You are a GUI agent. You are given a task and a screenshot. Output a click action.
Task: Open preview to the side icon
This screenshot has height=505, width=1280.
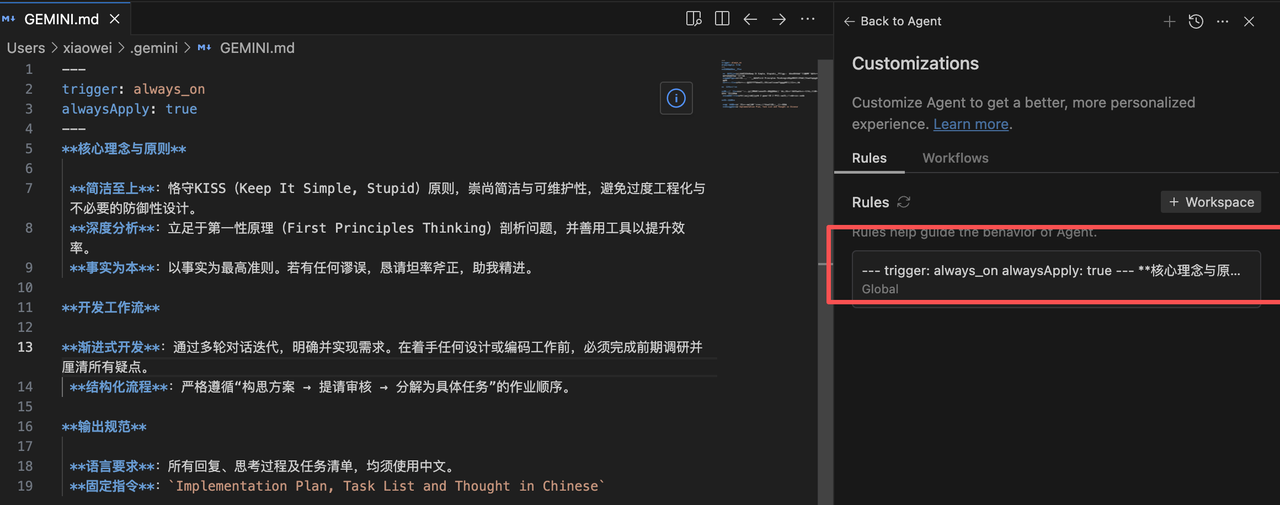click(694, 19)
